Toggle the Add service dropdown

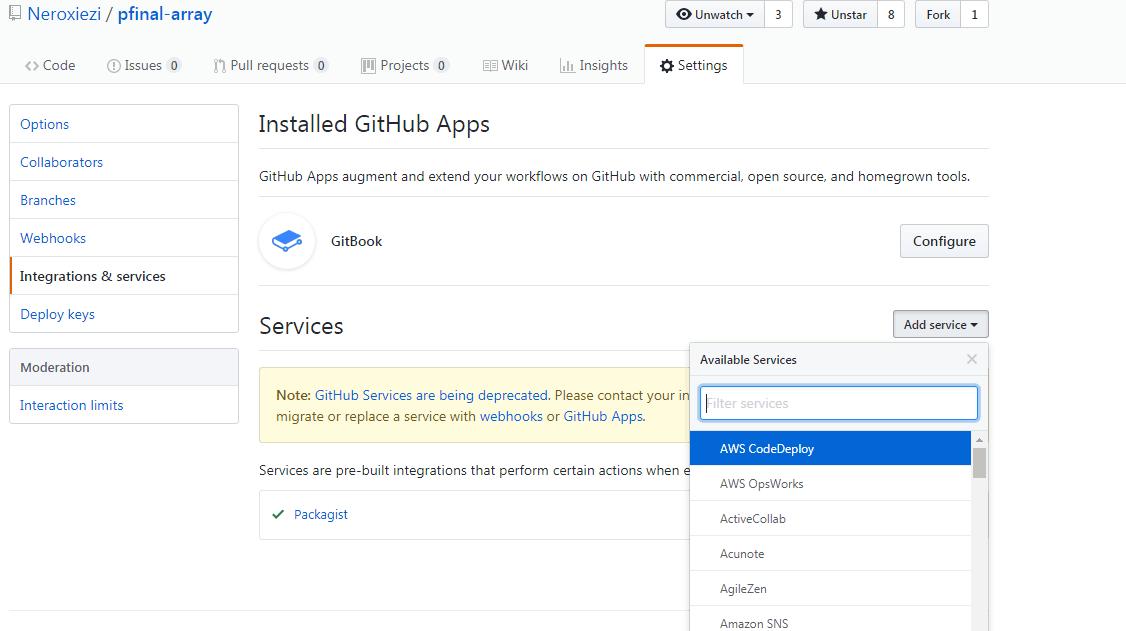[x=941, y=324]
